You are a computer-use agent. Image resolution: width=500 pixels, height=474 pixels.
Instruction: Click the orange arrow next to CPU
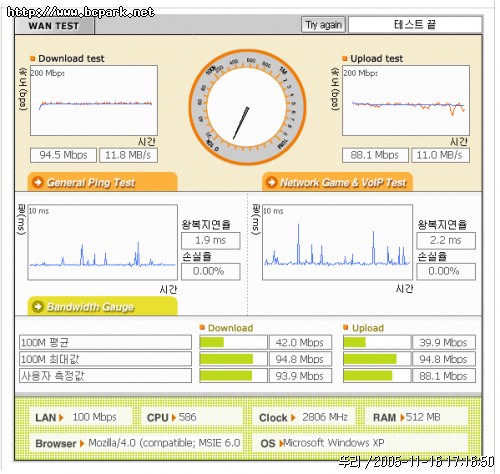(x=174, y=418)
